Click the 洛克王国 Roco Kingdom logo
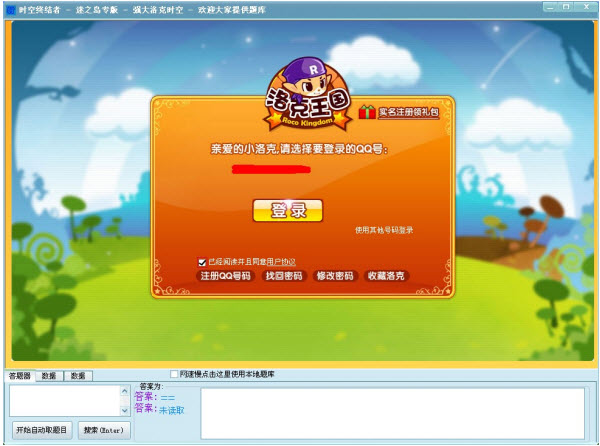600x446 pixels. coord(307,94)
